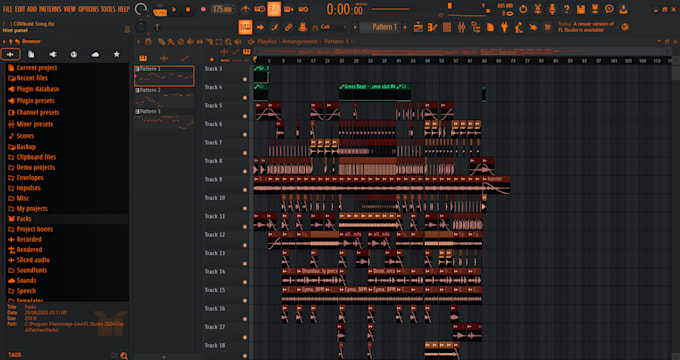Image resolution: width=680 pixels, height=360 pixels.
Task: Click the browser search magnifier icon
Action: tap(124, 356)
